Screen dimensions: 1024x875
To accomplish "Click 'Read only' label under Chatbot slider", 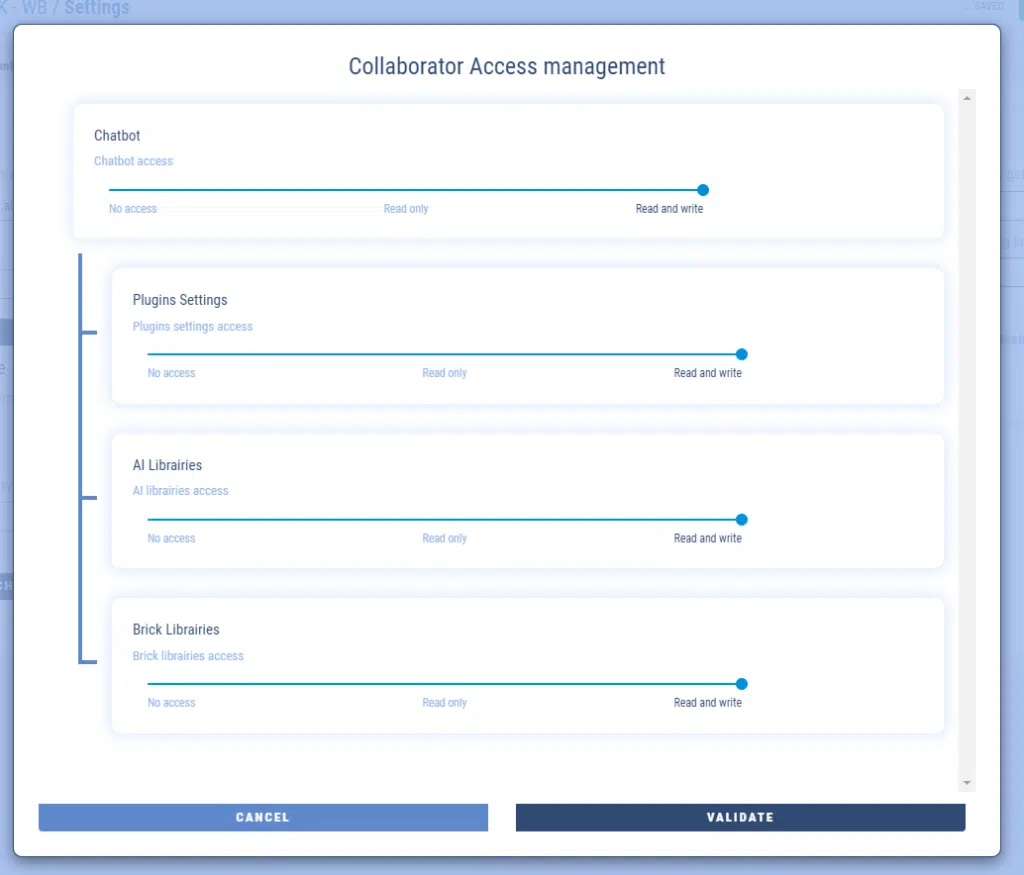I will [406, 209].
